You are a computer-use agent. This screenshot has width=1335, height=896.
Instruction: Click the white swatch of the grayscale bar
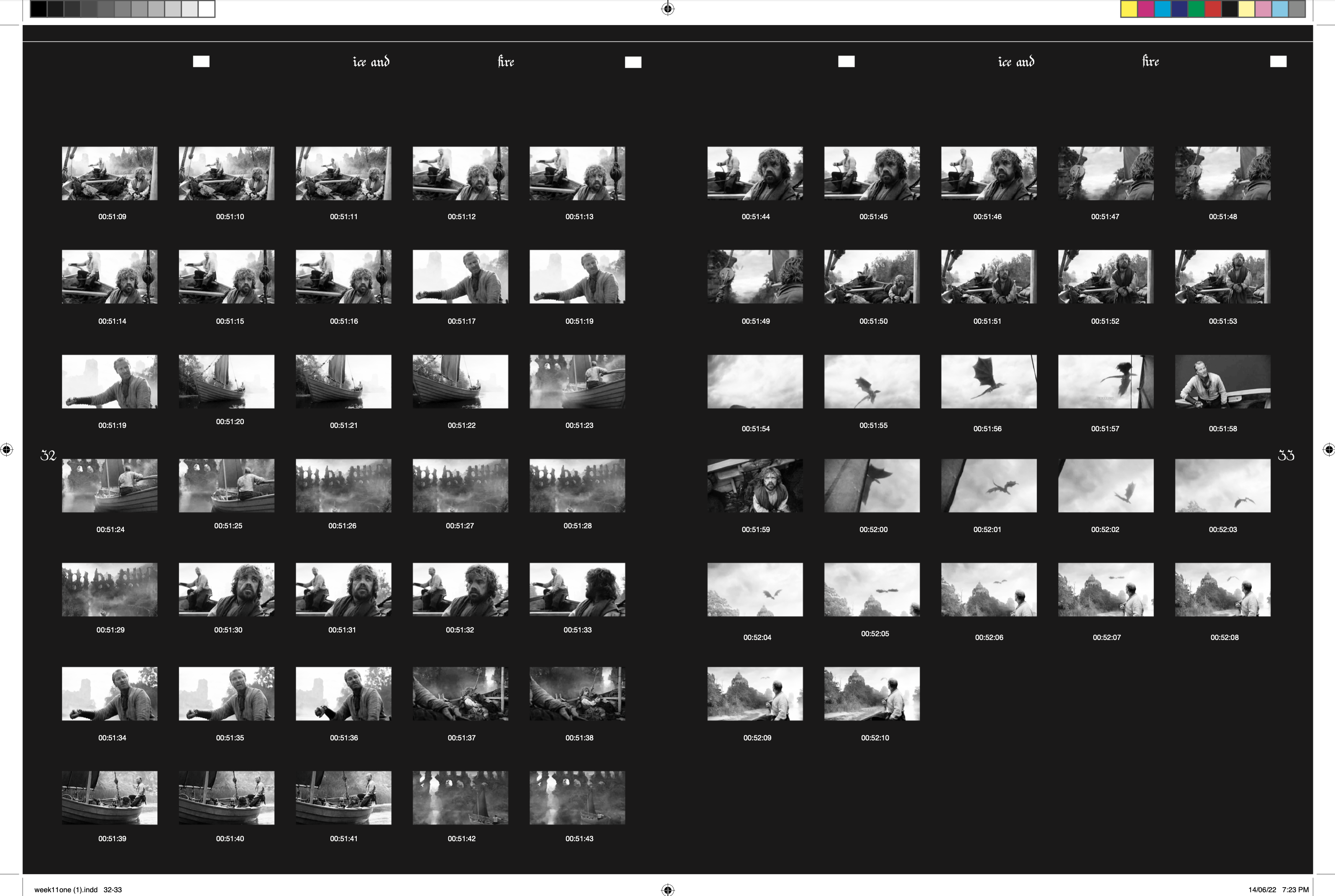pyautogui.click(x=207, y=9)
